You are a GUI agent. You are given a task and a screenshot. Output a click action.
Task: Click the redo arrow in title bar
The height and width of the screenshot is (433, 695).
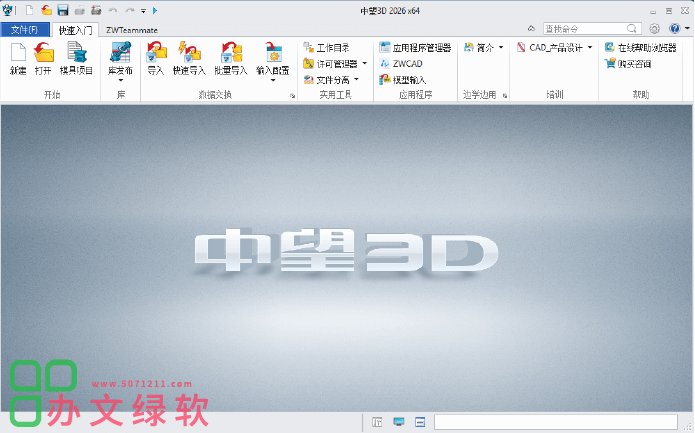coord(129,10)
